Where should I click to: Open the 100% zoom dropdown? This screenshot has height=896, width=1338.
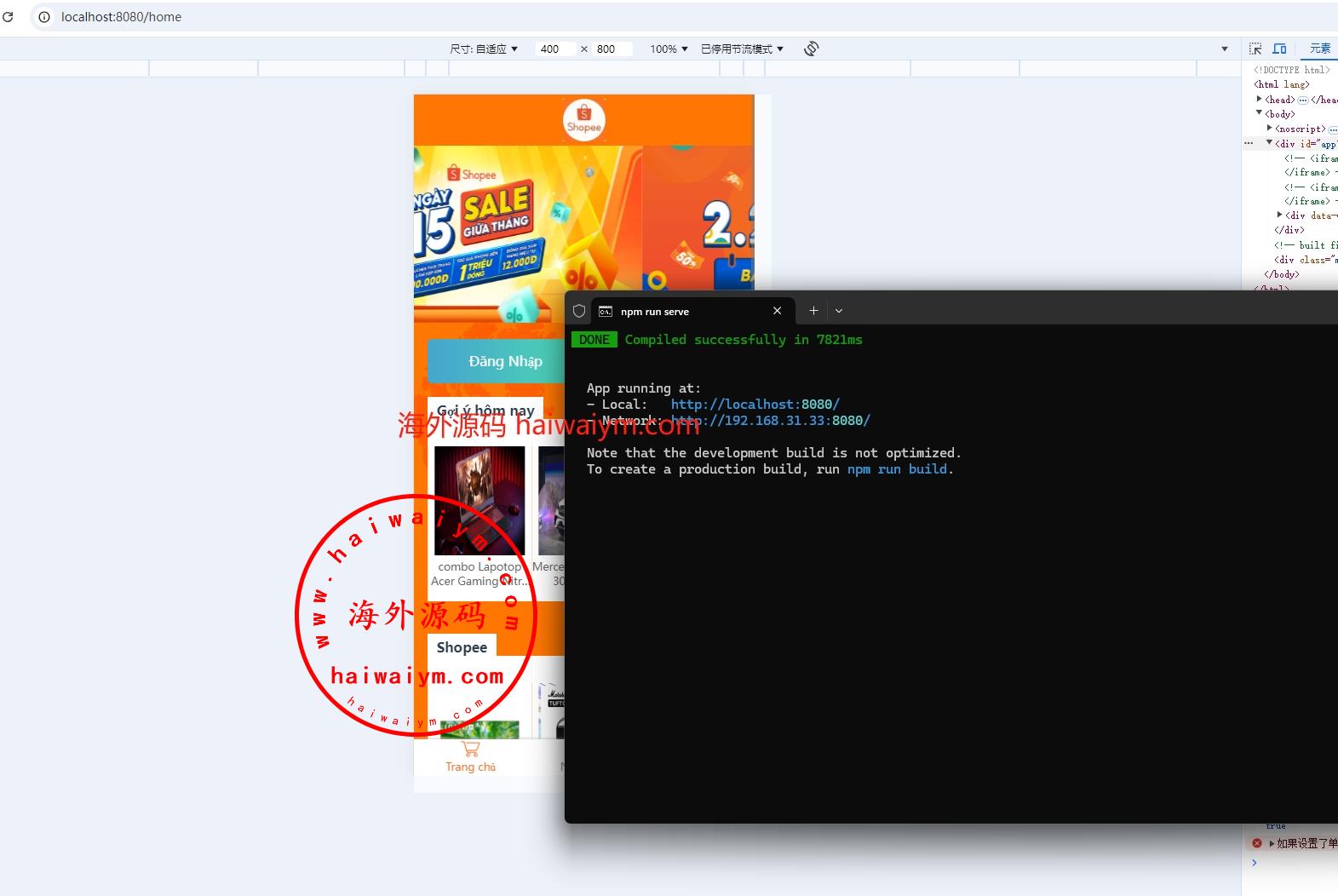coord(668,49)
